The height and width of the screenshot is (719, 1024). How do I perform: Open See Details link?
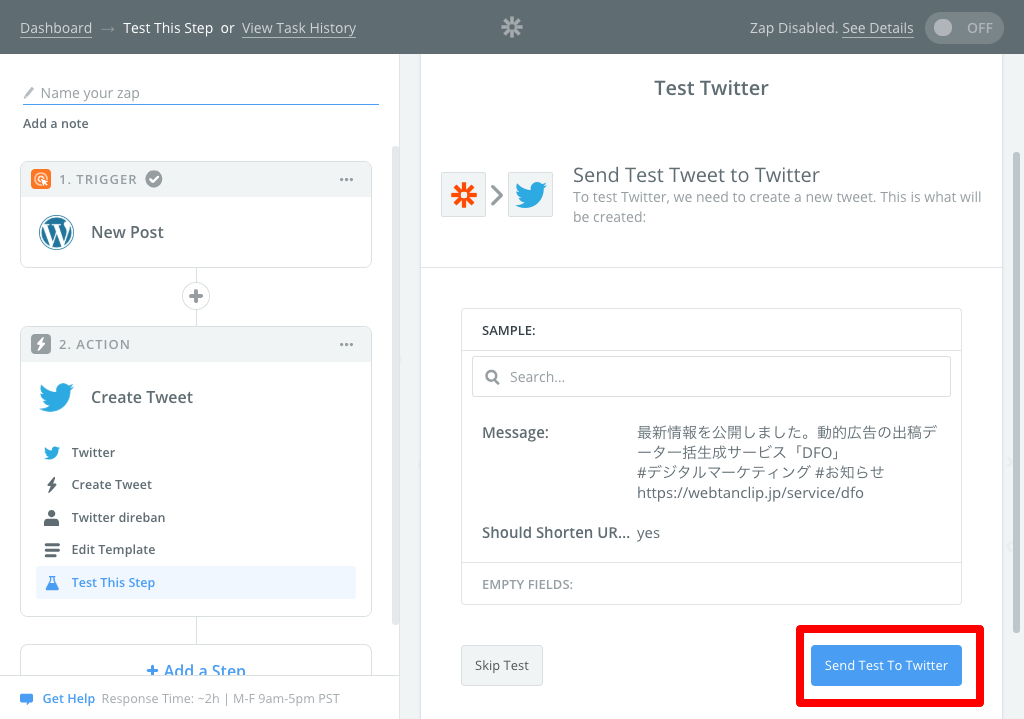(x=878, y=28)
